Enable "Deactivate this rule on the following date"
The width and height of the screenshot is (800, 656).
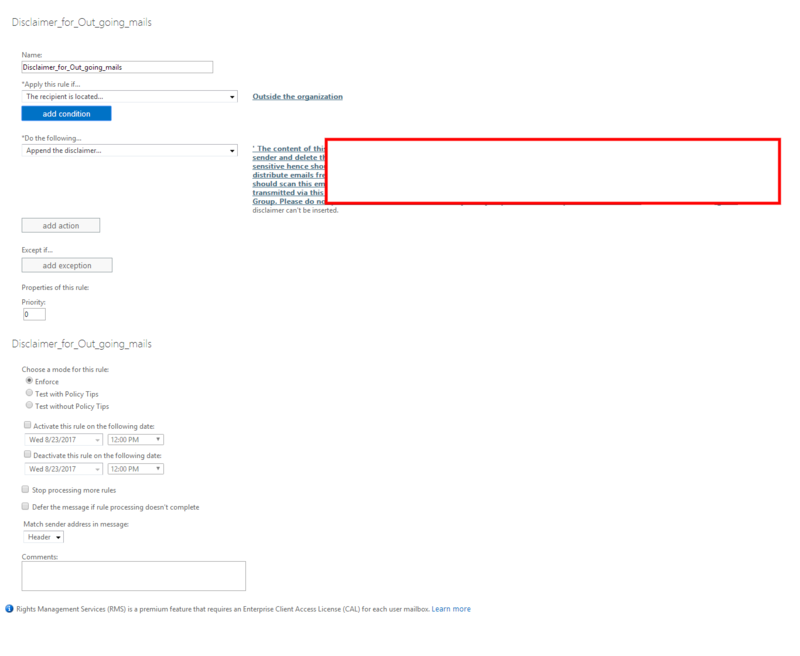click(25, 454)
